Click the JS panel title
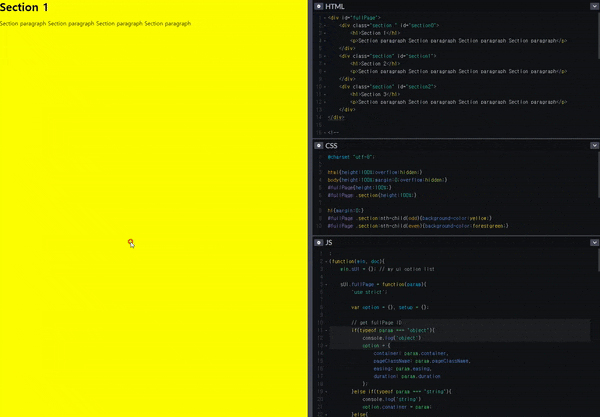The height and width of the screenshot is (417, 600). pos(329,243)
